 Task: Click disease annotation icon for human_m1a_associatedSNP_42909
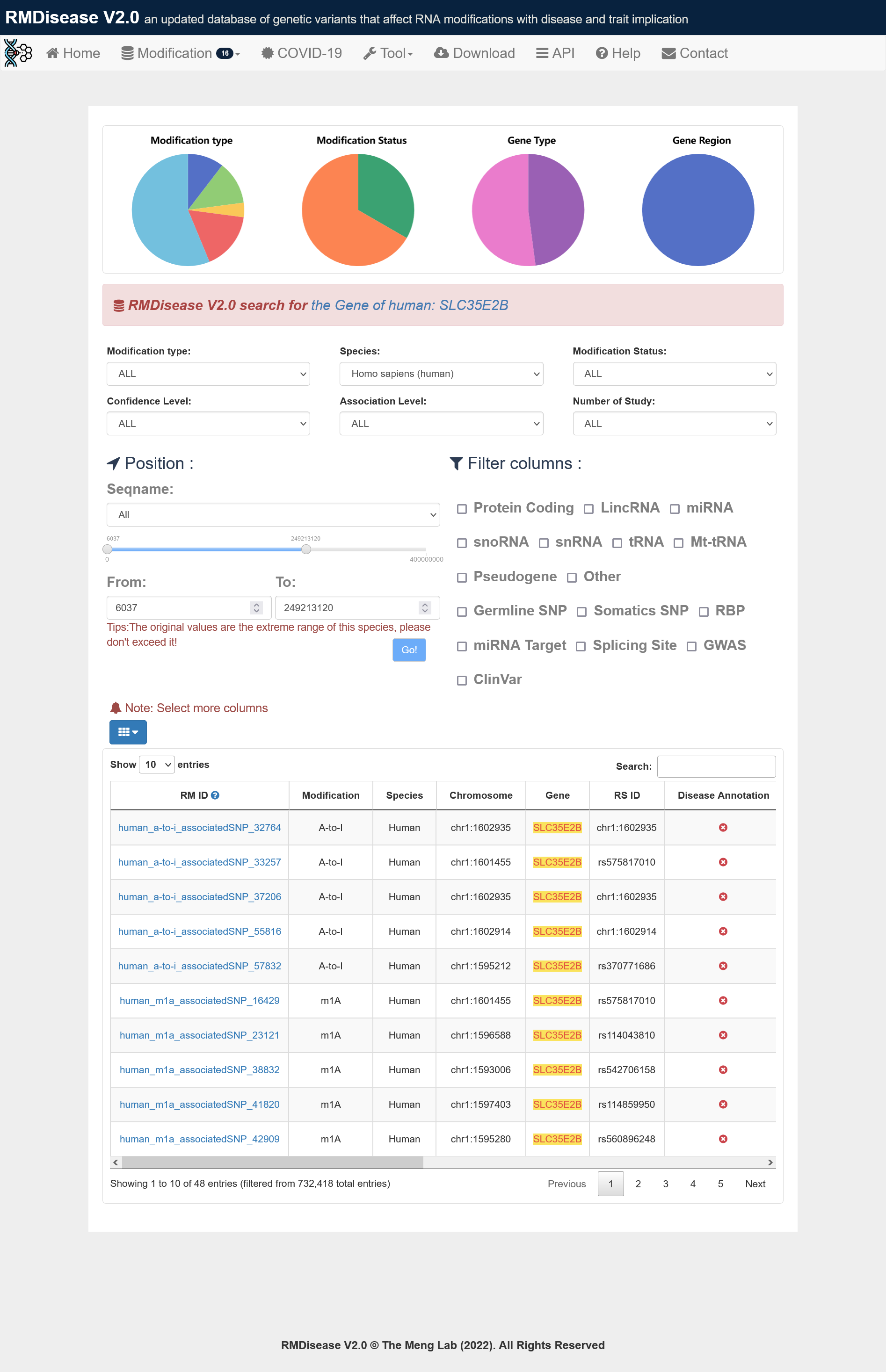[x=723, y=1139]
